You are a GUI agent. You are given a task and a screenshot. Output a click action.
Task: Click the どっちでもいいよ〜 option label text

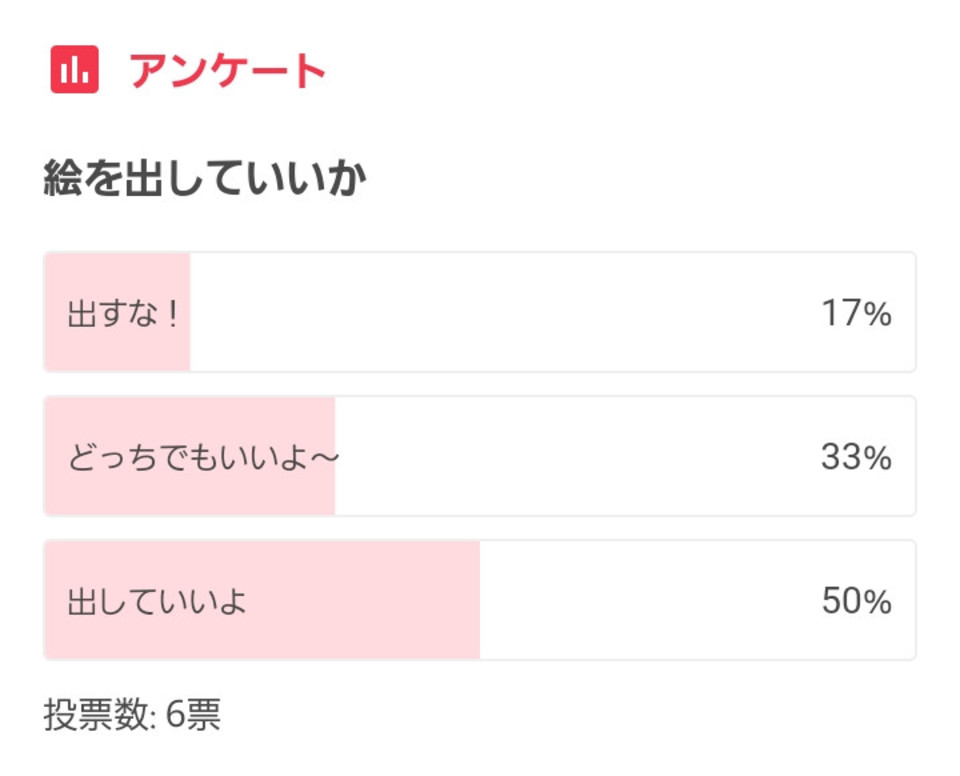203,458
